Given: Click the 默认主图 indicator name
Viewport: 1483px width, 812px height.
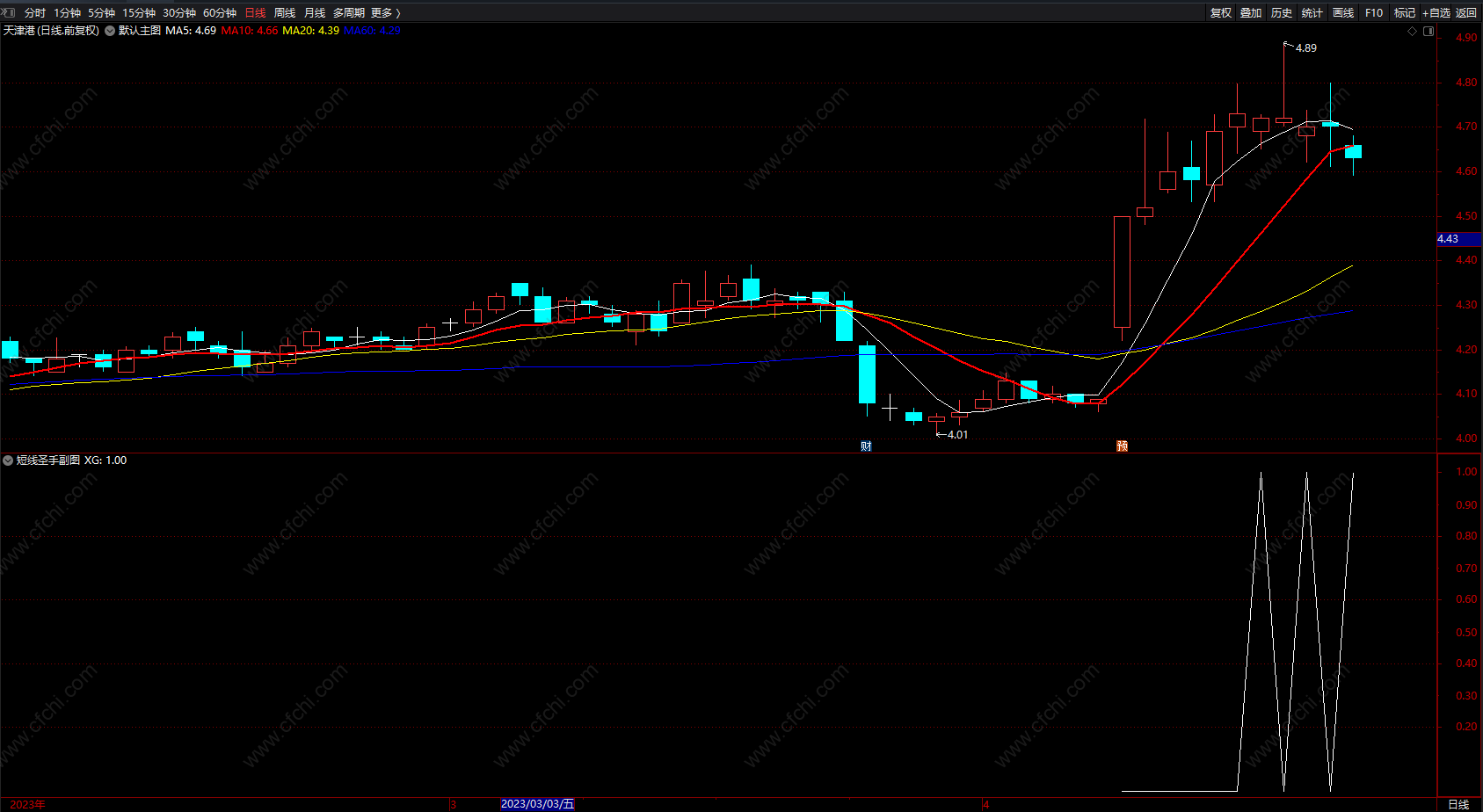Looking at the screenshot, I should 140,31.
